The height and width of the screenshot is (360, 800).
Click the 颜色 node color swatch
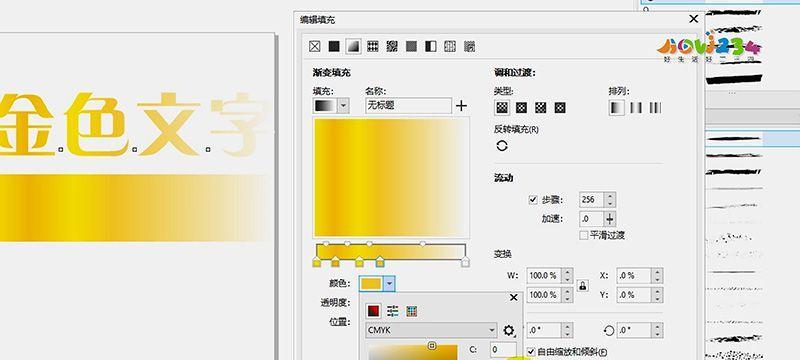pos(371,284)
